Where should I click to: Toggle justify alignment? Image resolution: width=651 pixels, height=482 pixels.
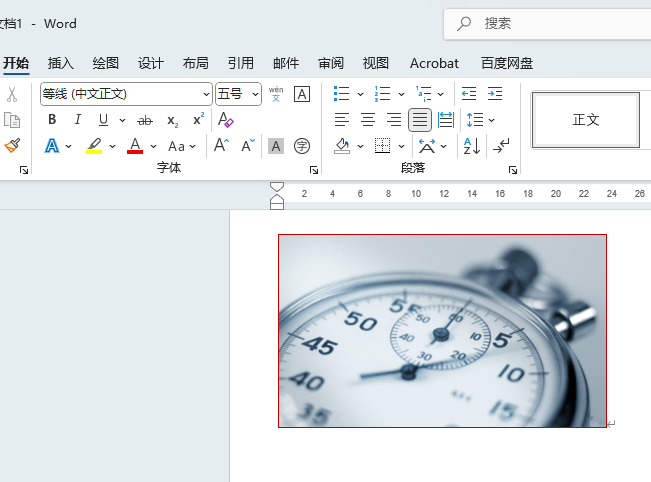point(420,120)
